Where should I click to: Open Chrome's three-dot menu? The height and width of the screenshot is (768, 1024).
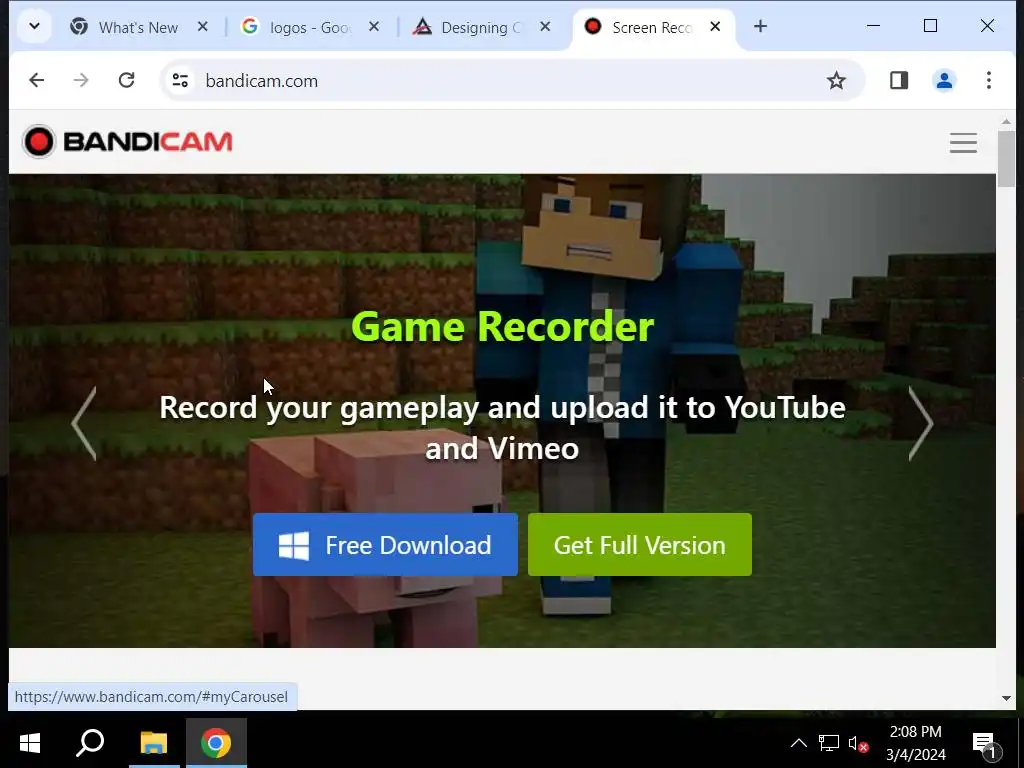coord(989,80)
